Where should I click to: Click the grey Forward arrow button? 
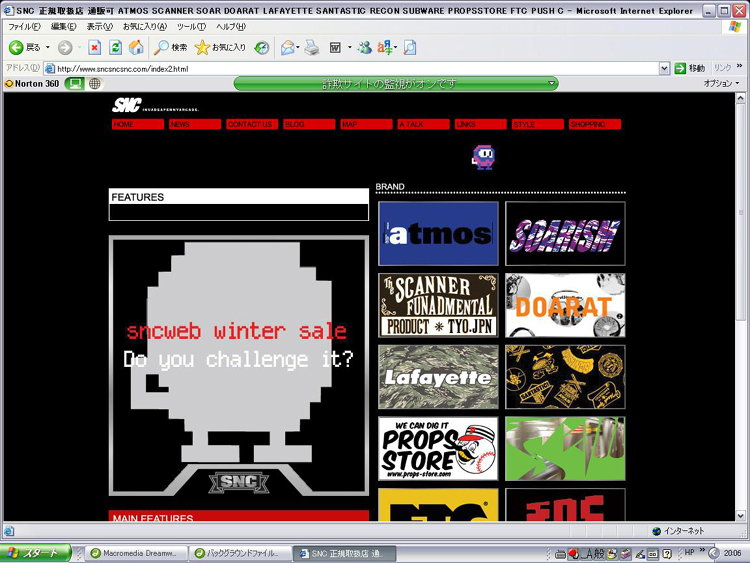65,47
